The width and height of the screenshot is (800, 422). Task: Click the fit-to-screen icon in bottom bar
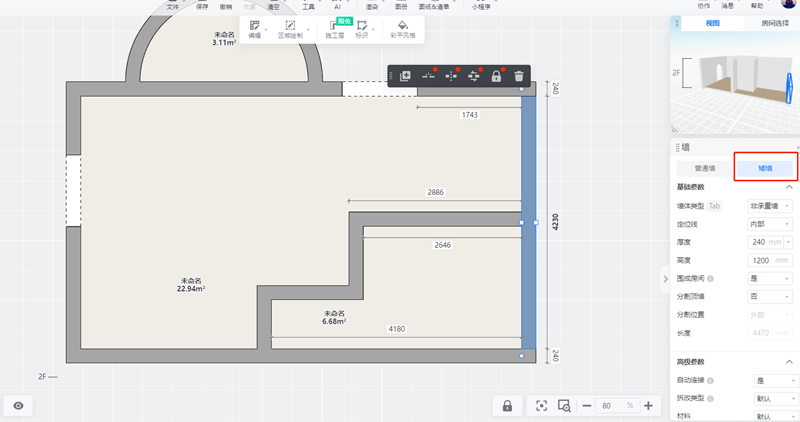tap(541, 405)
